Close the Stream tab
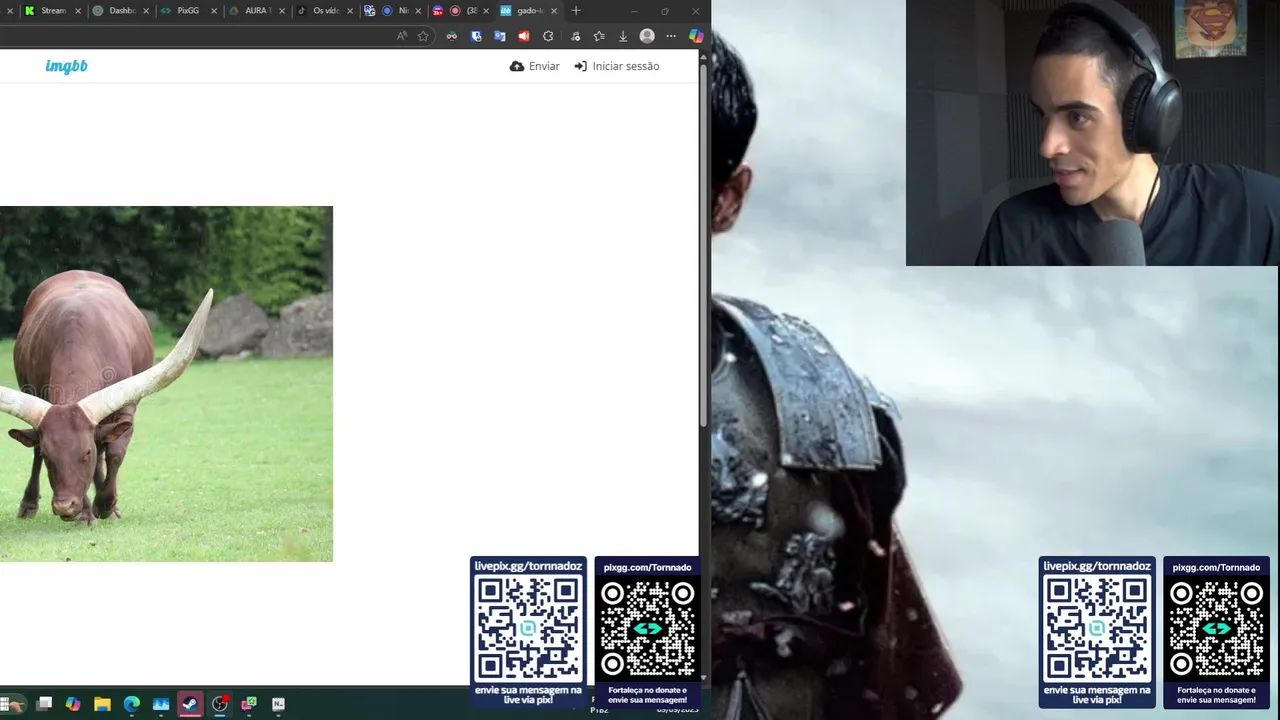The height and width of the screenshot is (720, 1280). point(78,11)
